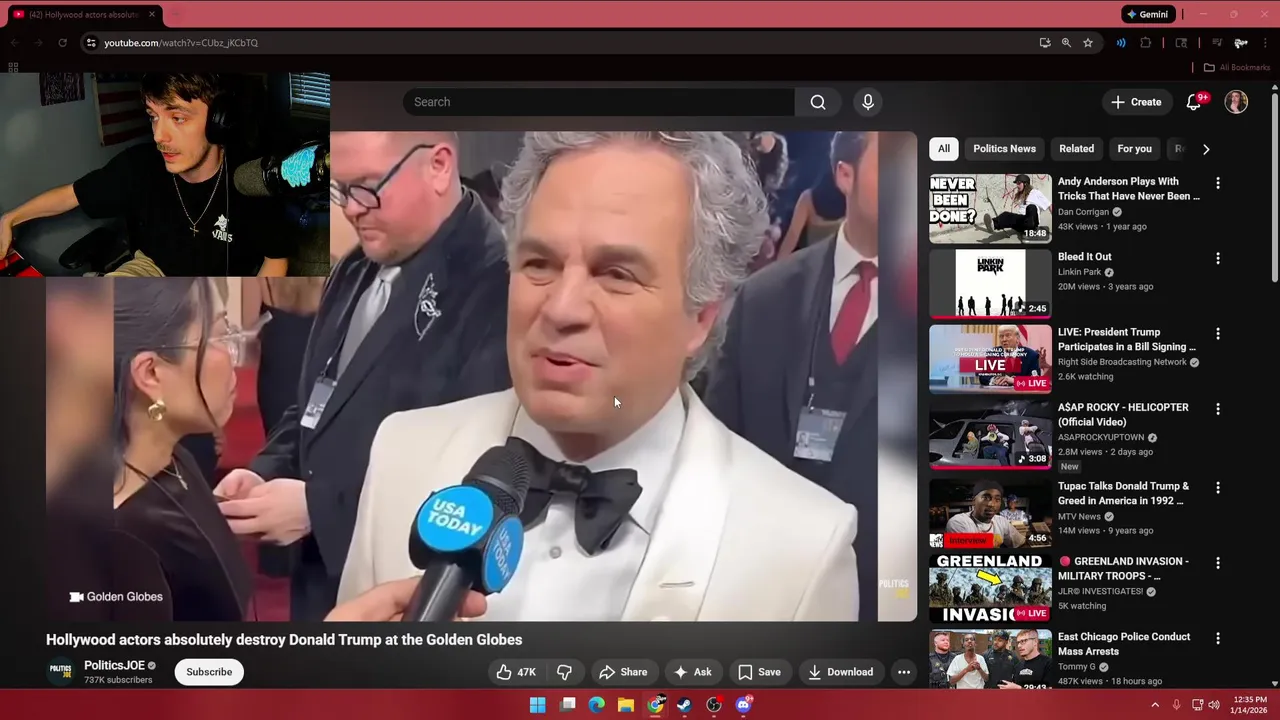The image size is (1280, 720).
Task: Click in the YouTube search field
Action: [x=600, y=102]
